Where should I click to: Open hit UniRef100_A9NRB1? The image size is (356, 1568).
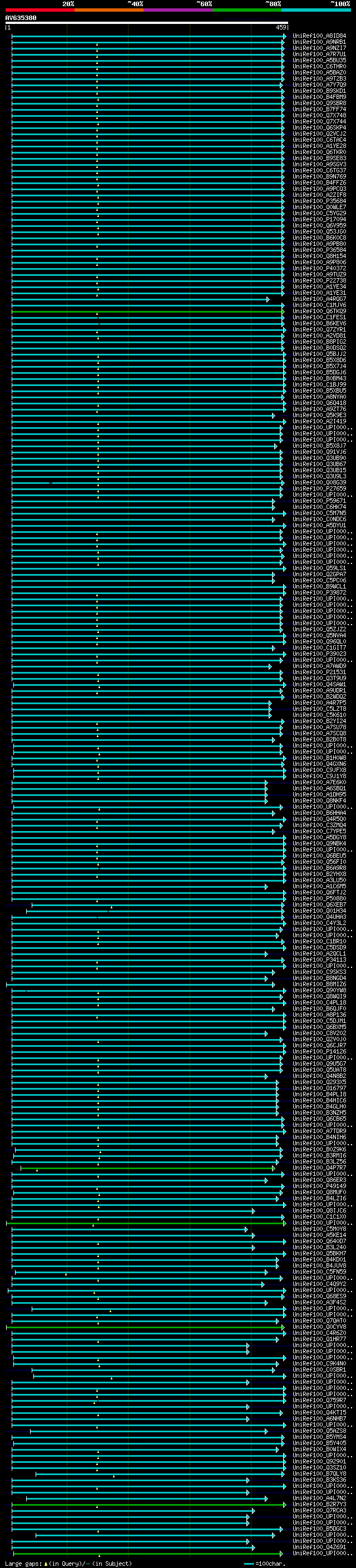tap(319, 42)
